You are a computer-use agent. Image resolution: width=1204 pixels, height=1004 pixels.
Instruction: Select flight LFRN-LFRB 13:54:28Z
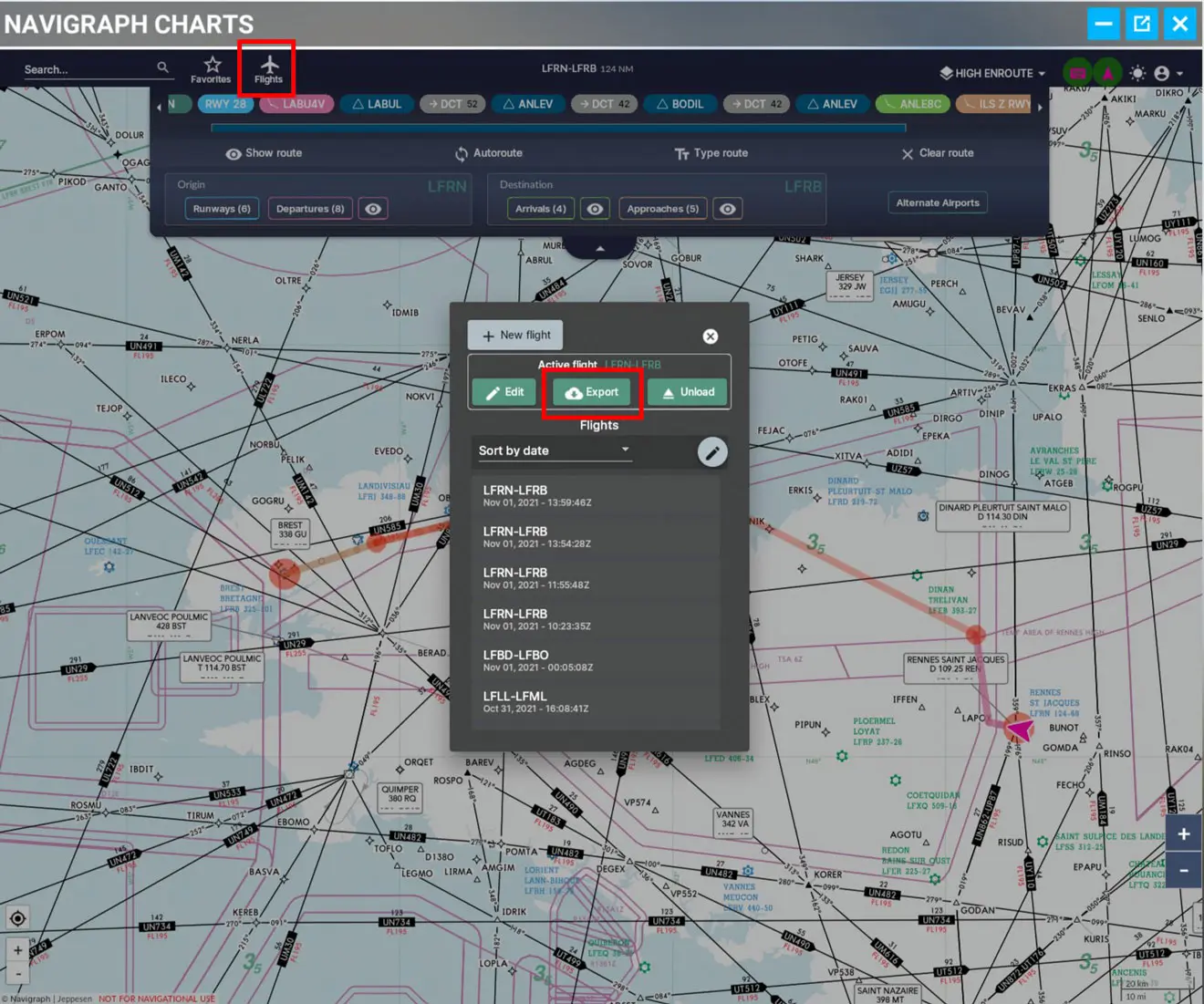click(596, 536)
